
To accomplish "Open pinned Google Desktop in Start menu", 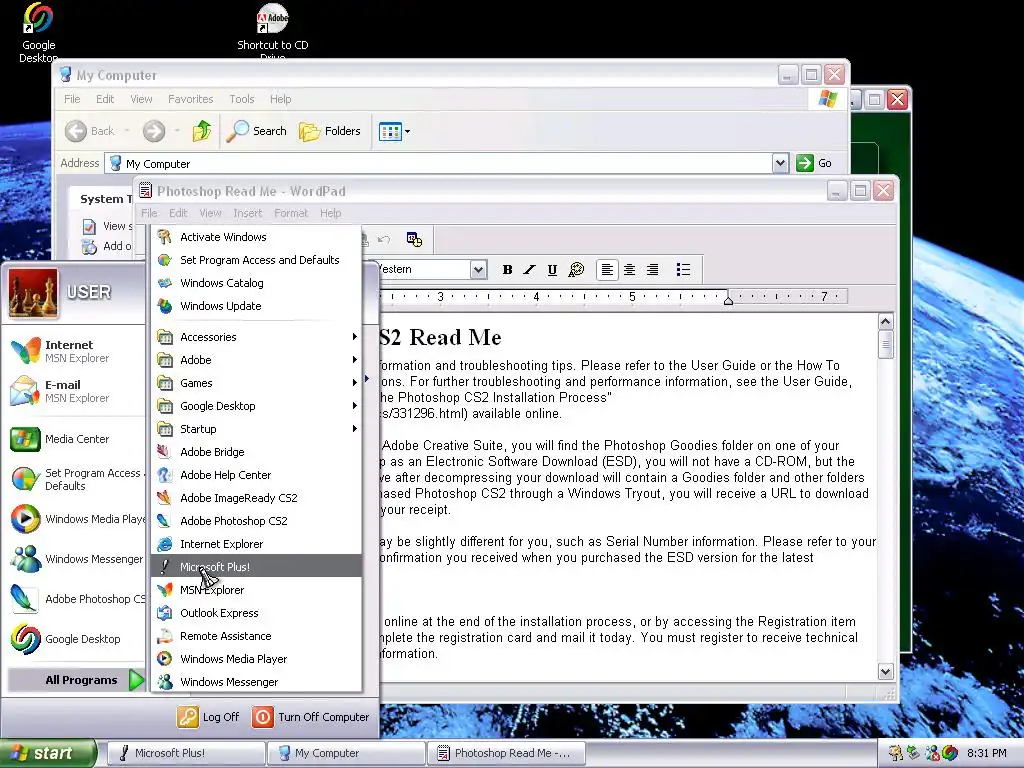I will [75, 639].
